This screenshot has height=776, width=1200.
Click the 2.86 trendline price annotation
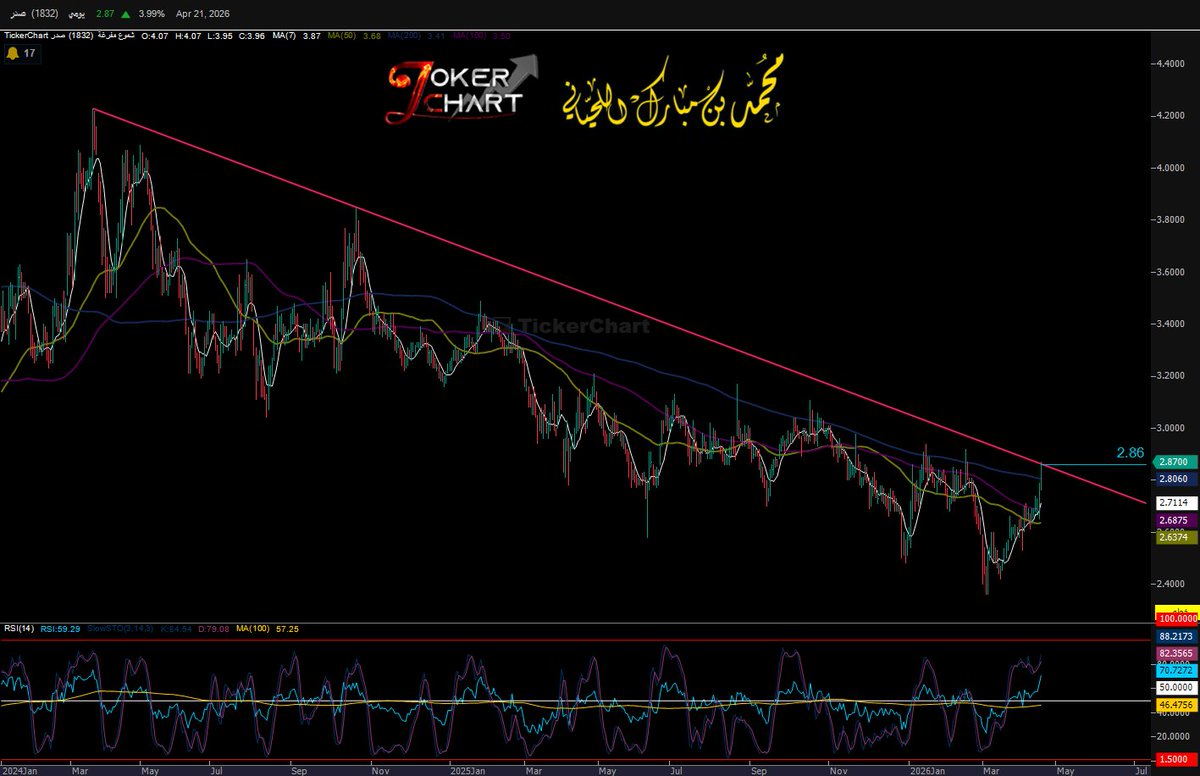pos(1129,453)
